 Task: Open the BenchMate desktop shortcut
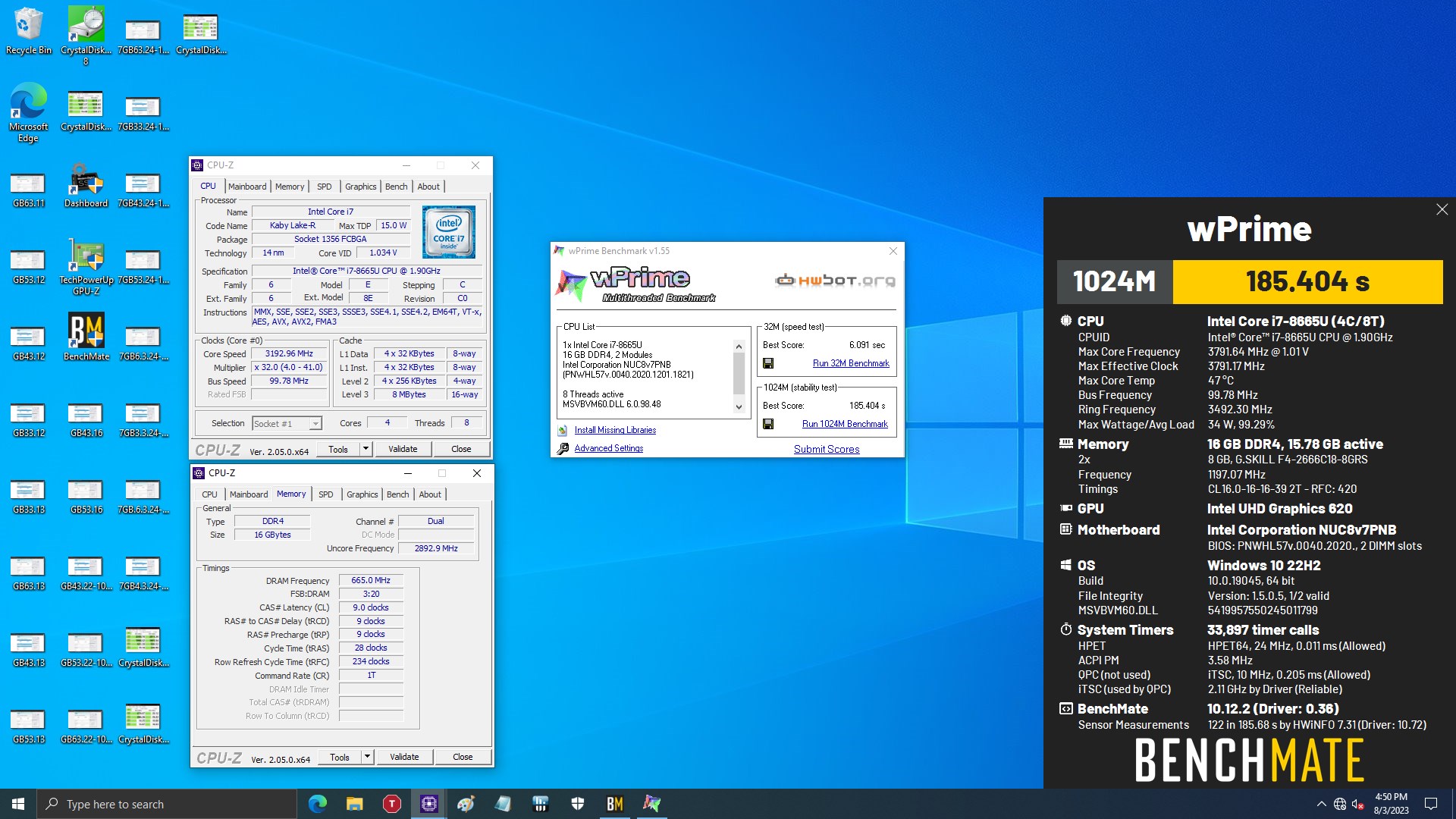click(86, 337)
